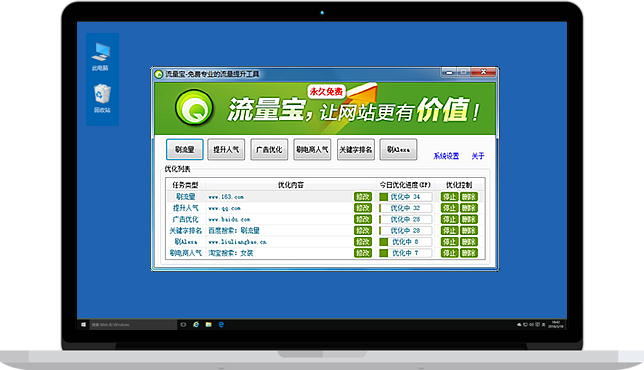Launch Edge browser from the taskbar
This screenshot has height=370, width=644.
click(x=221, y=324)
